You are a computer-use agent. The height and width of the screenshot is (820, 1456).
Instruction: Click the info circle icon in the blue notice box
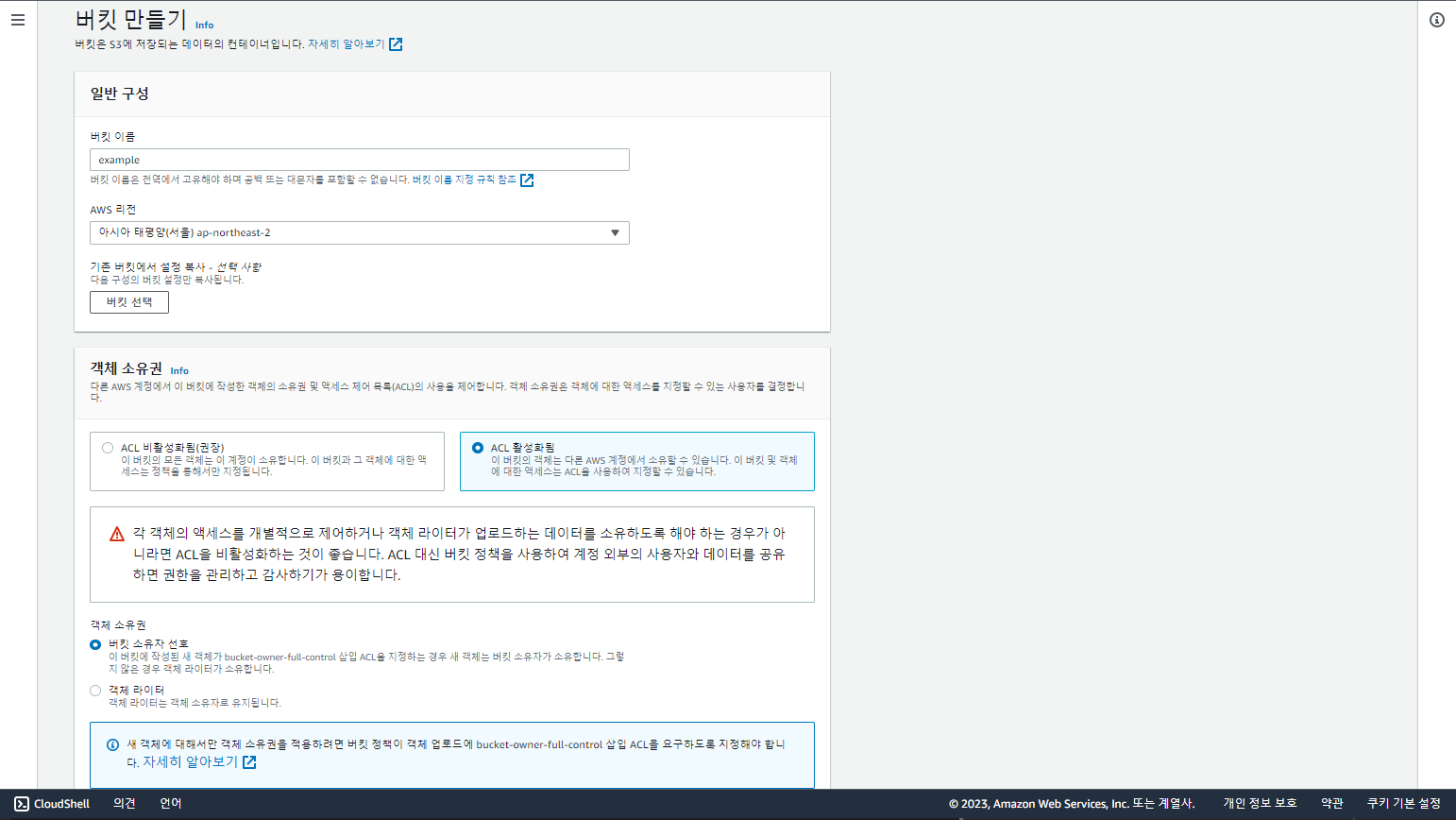112,744
